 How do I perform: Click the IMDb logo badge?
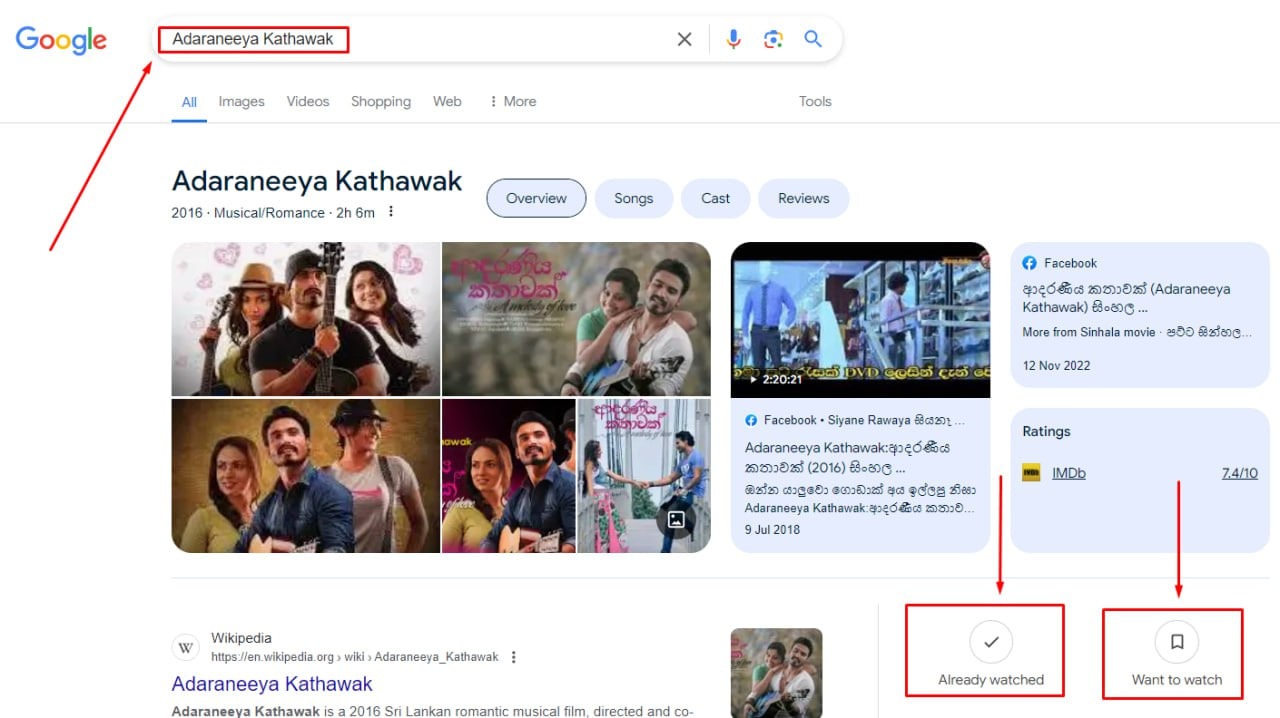(x=1031, y=473)
